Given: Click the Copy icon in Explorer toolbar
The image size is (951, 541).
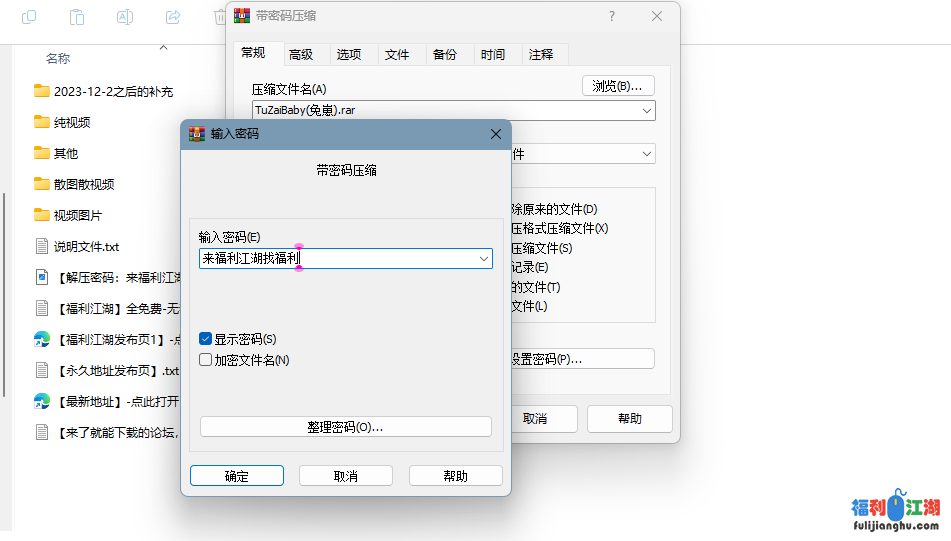Looking at the screenshot, I should (x=29, y=17).
